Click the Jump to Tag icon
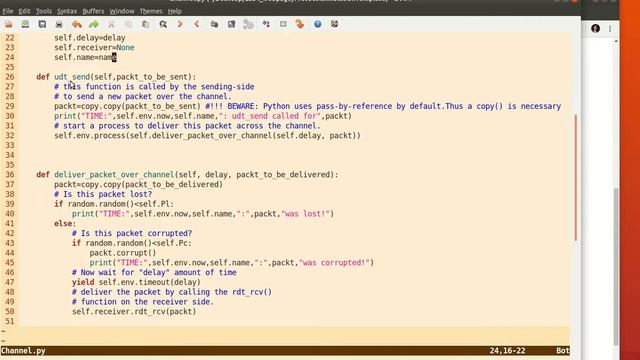 coord(300,24)
